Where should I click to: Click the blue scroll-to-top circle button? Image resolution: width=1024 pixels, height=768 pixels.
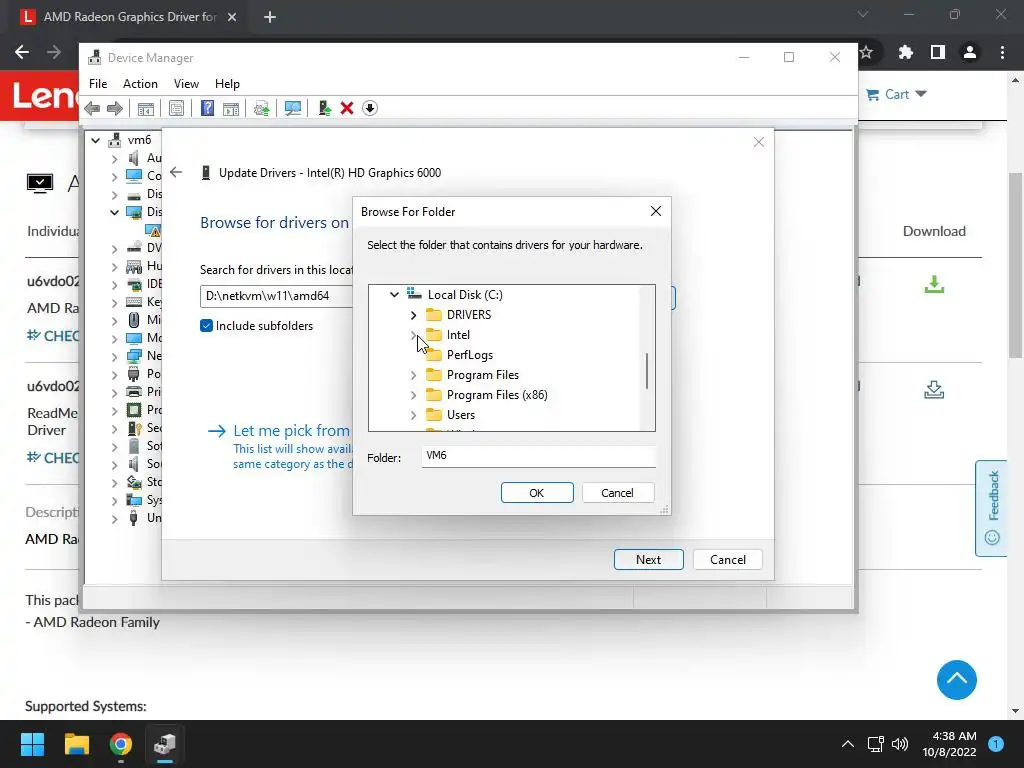coord(956,680)
